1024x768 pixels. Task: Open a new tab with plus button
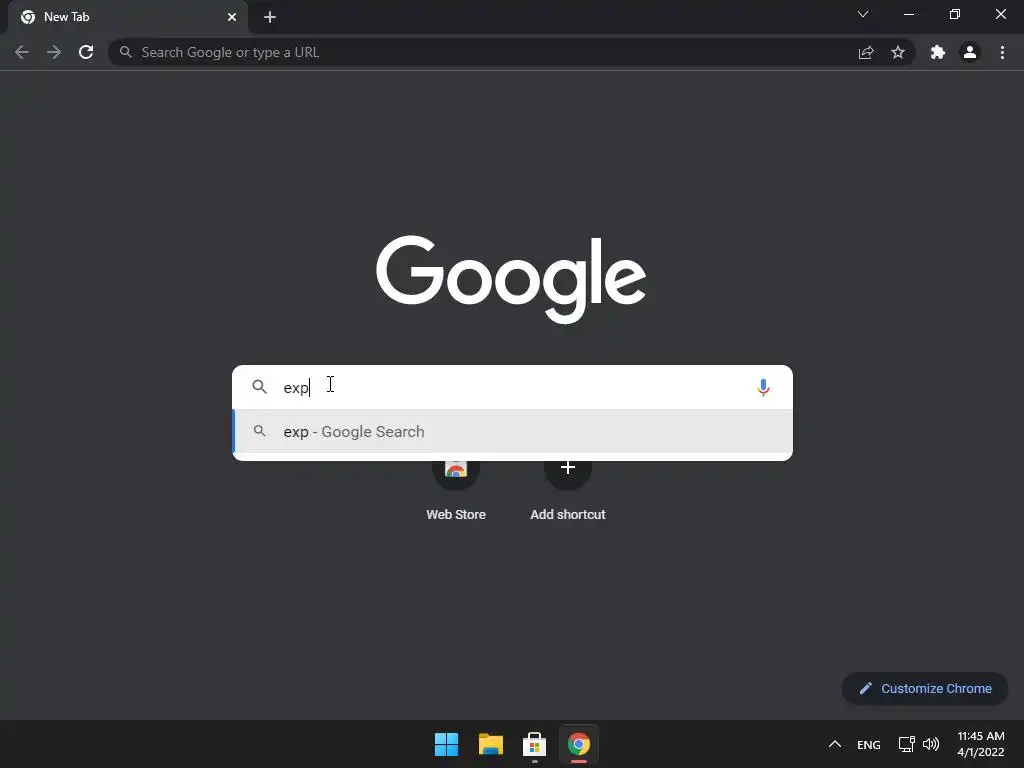(x=270, y=17)
